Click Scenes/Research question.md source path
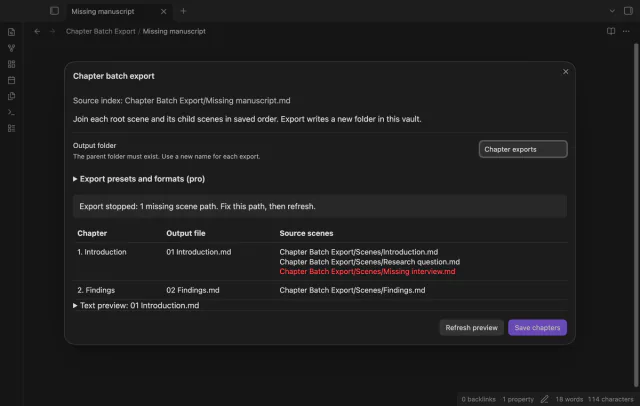The image size is (640, 406). coord(369,262)
